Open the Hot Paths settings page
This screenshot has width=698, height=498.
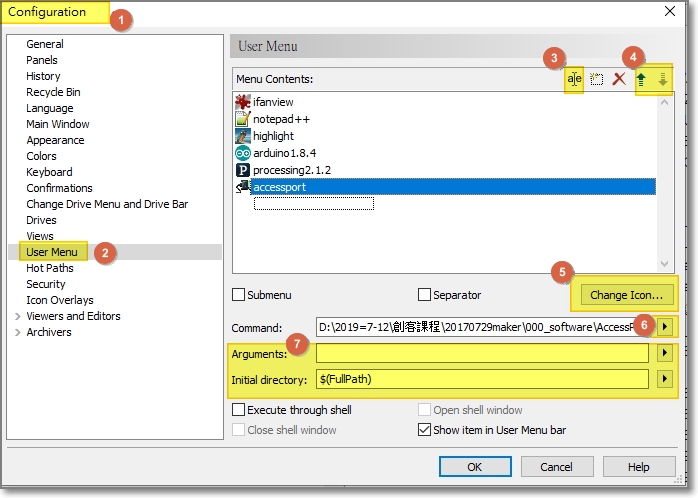[x=49, y=268]
